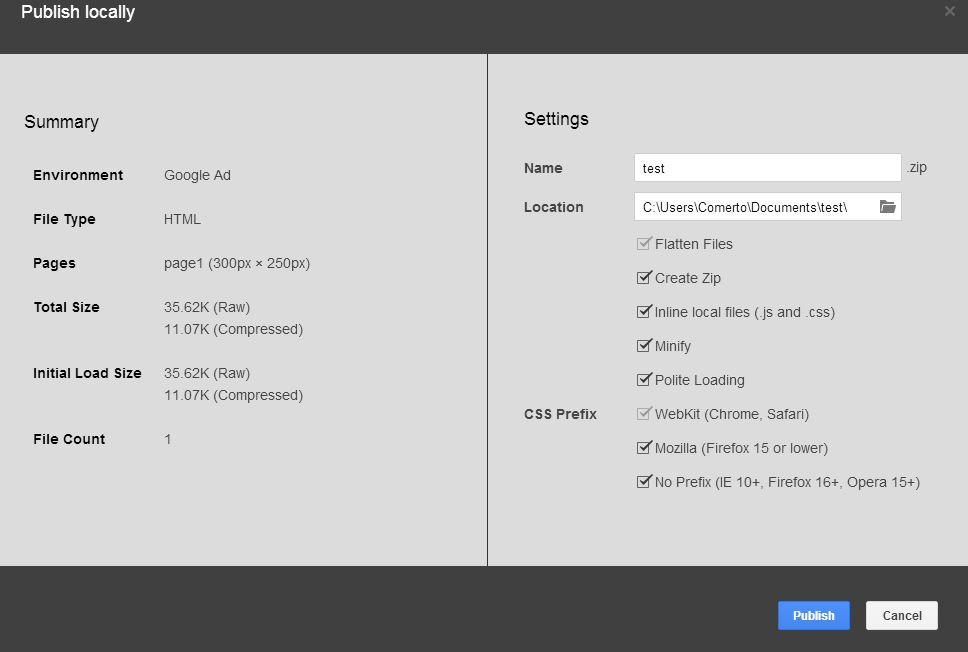Click the Google Ad environment value
This screenshot has width=968, height=652.
point(198,175)
